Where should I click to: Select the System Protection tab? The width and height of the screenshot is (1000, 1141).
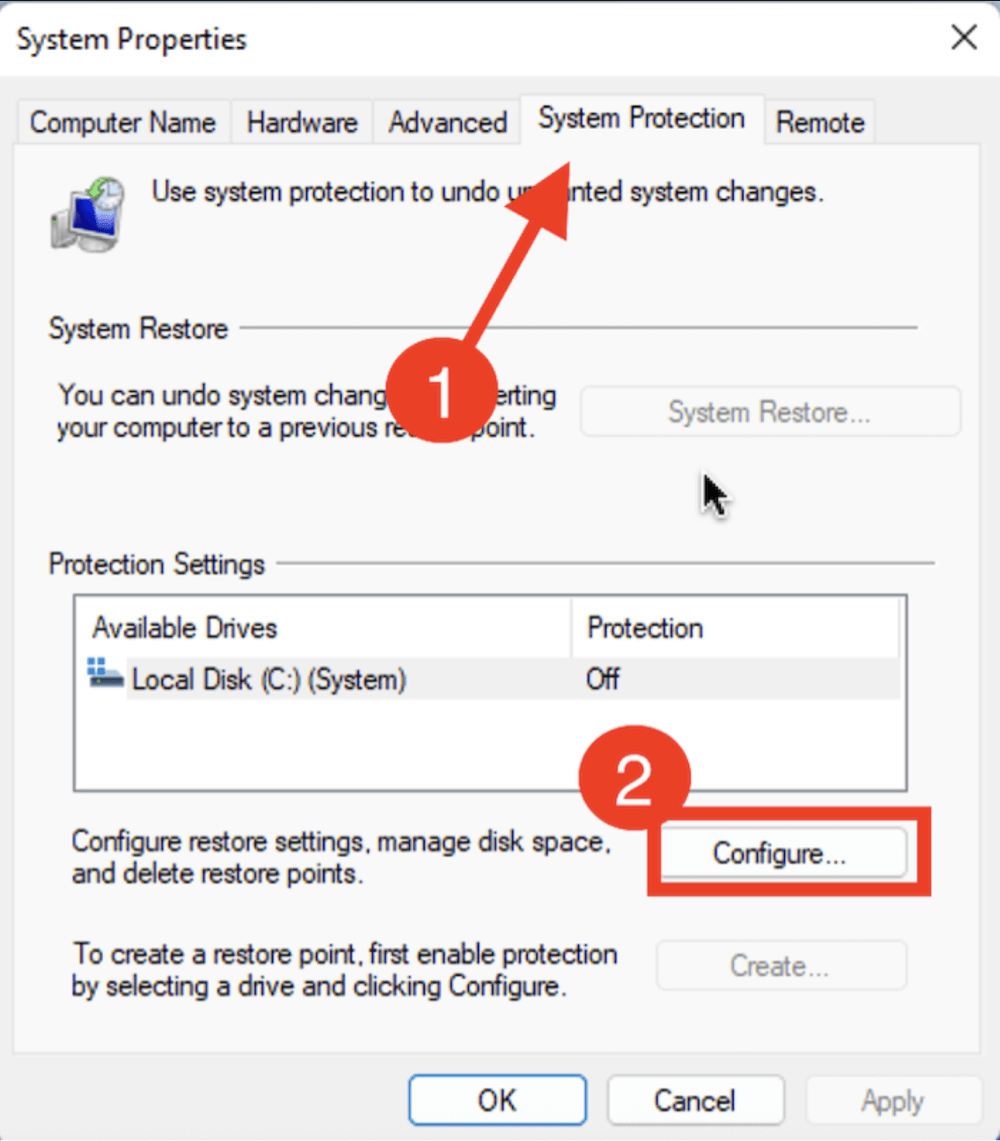coord(641,118)
